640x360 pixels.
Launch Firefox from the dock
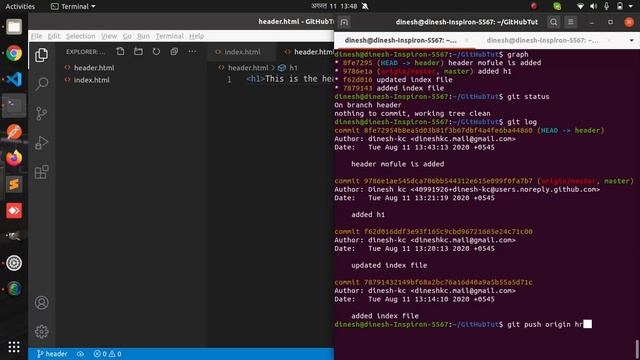(14, 158)
